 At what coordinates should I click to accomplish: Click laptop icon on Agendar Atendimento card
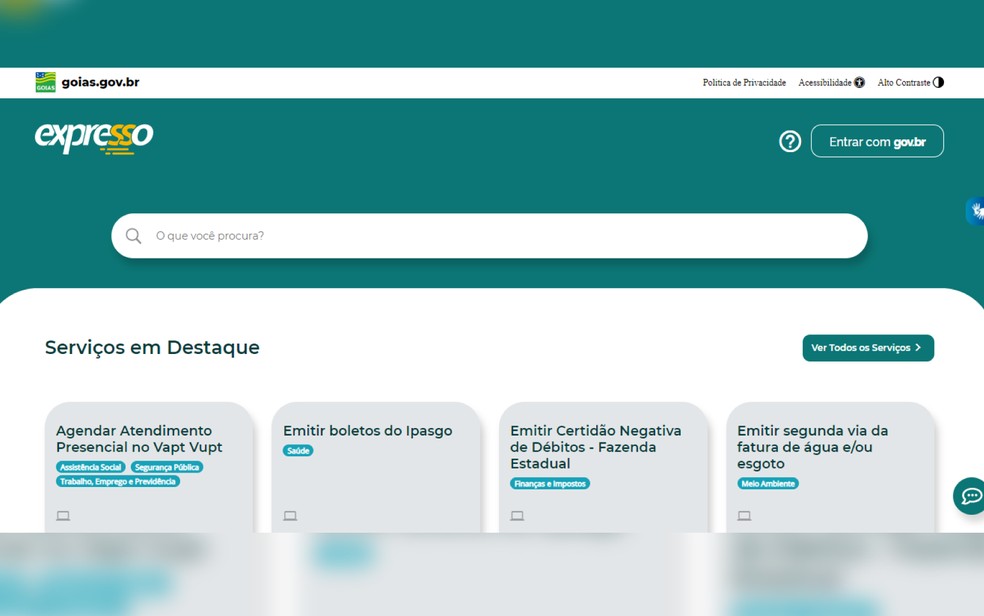(x=63, y=516)
